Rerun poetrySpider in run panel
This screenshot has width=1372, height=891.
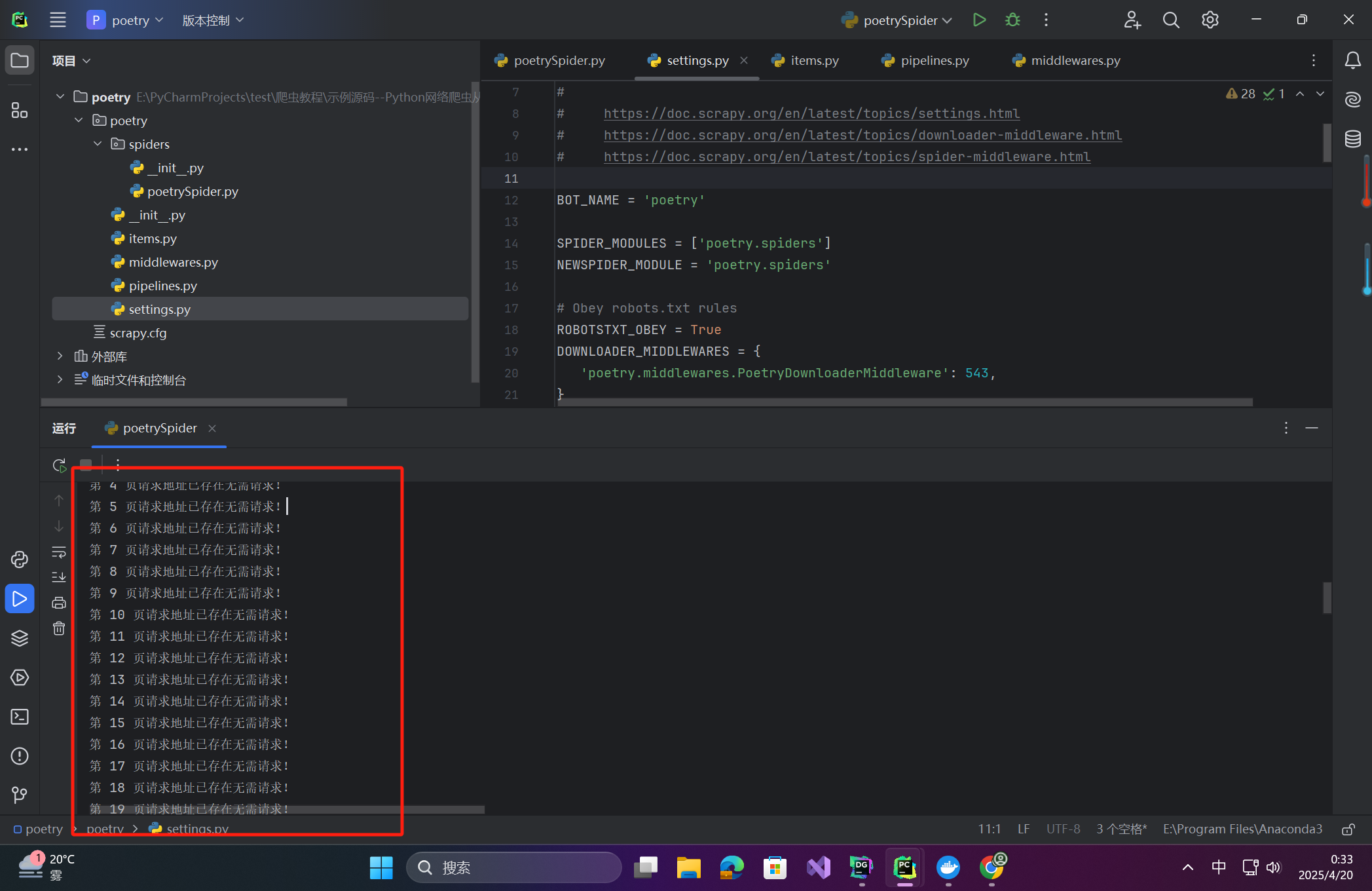tap(59, 465)
